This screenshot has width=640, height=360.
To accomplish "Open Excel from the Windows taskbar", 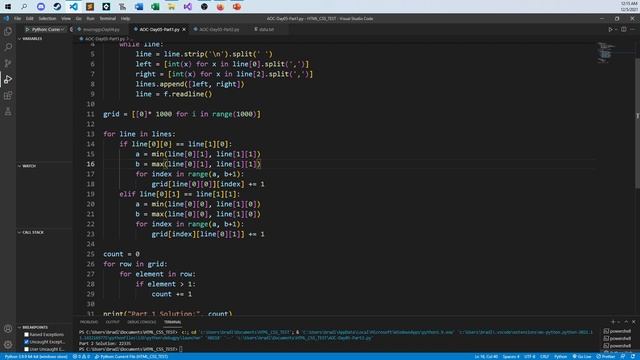I will coord(155,7).
